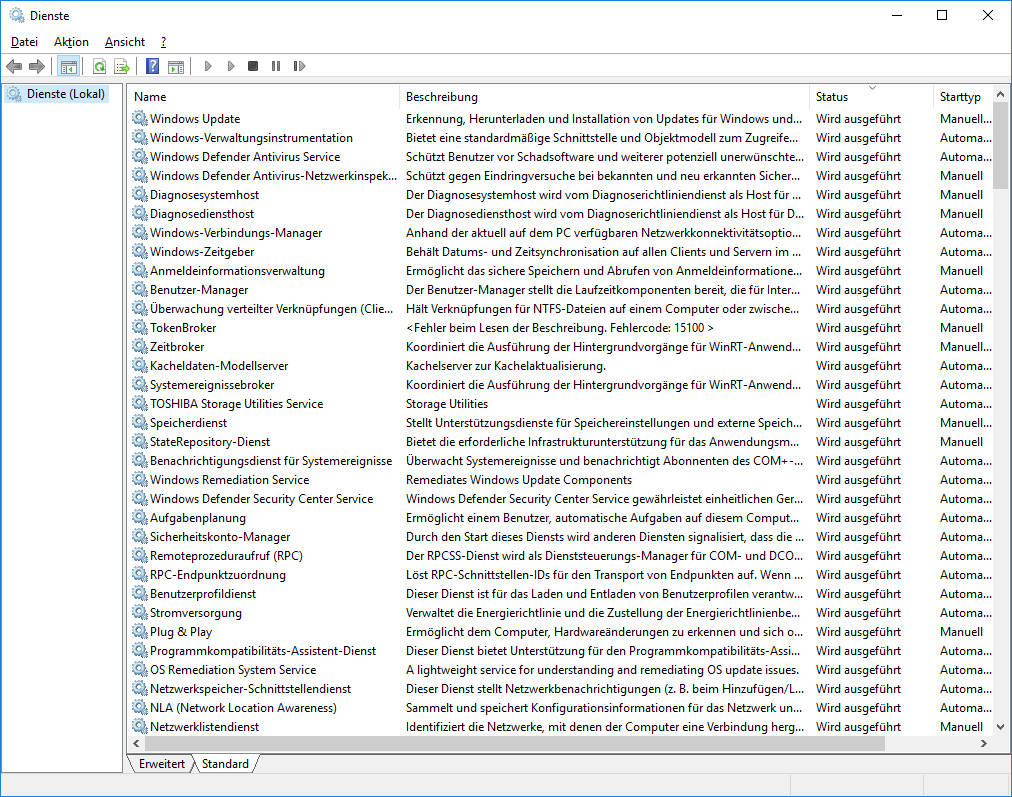
Task: Sort by the Starttyp column header
Action: [963, 97]
